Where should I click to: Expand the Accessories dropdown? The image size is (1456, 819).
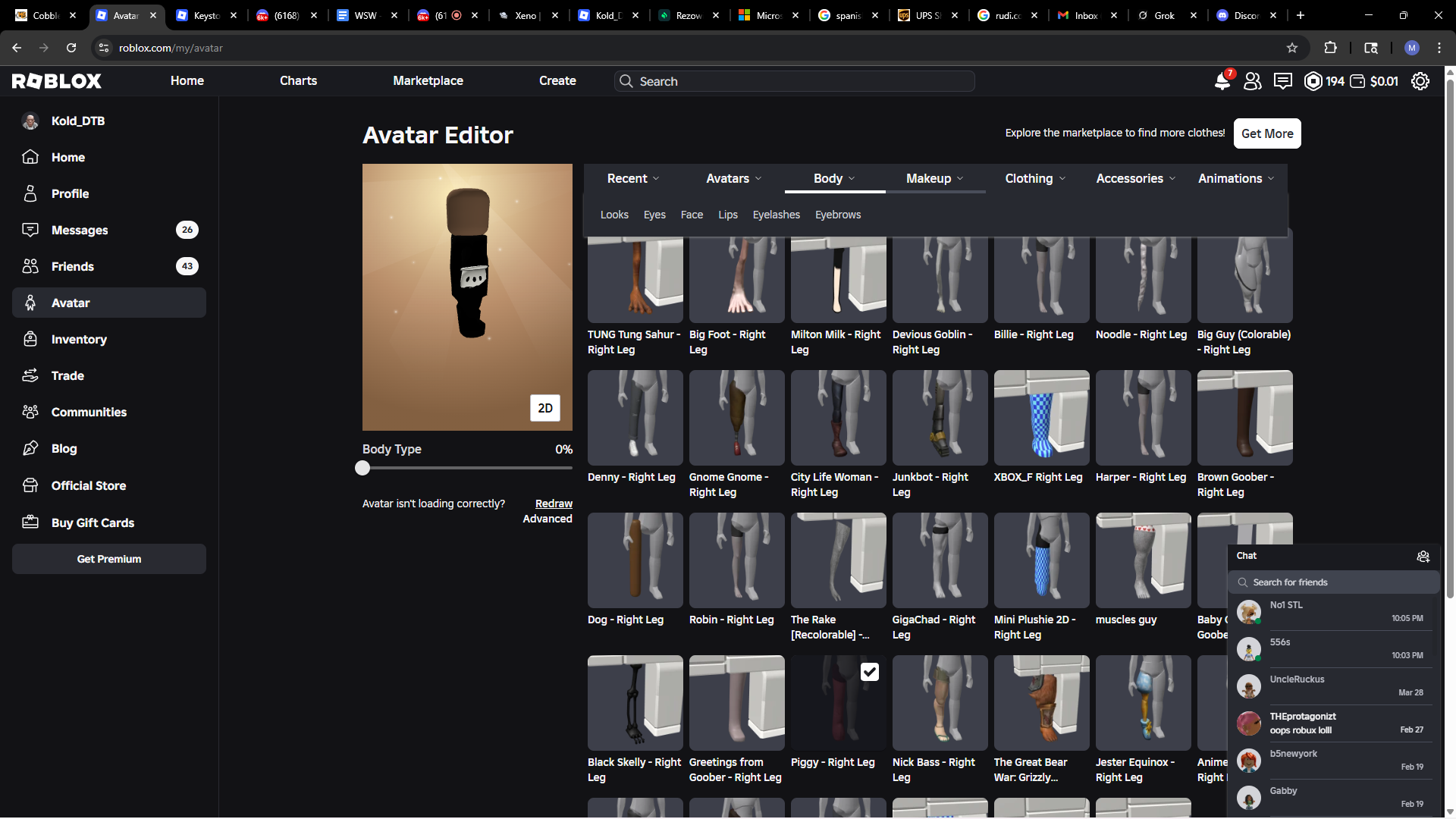(1136, 178)
